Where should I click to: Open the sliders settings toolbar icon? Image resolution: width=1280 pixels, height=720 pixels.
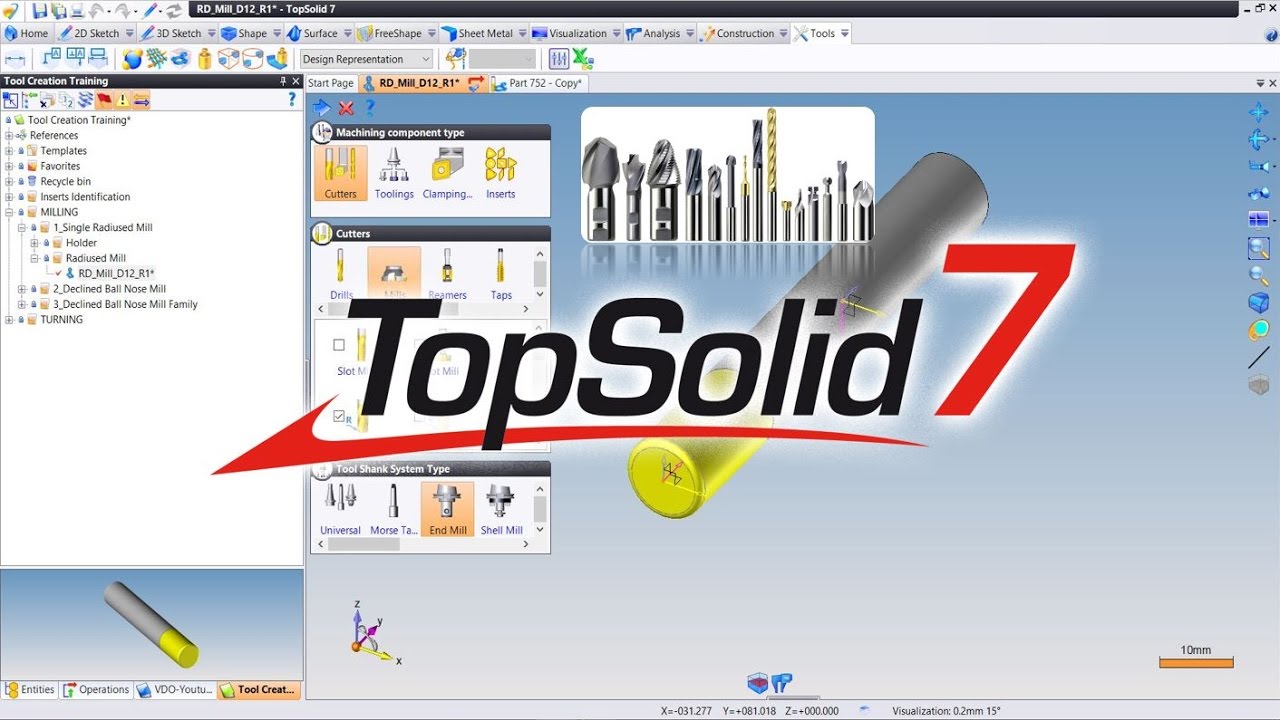pos(559,59)
